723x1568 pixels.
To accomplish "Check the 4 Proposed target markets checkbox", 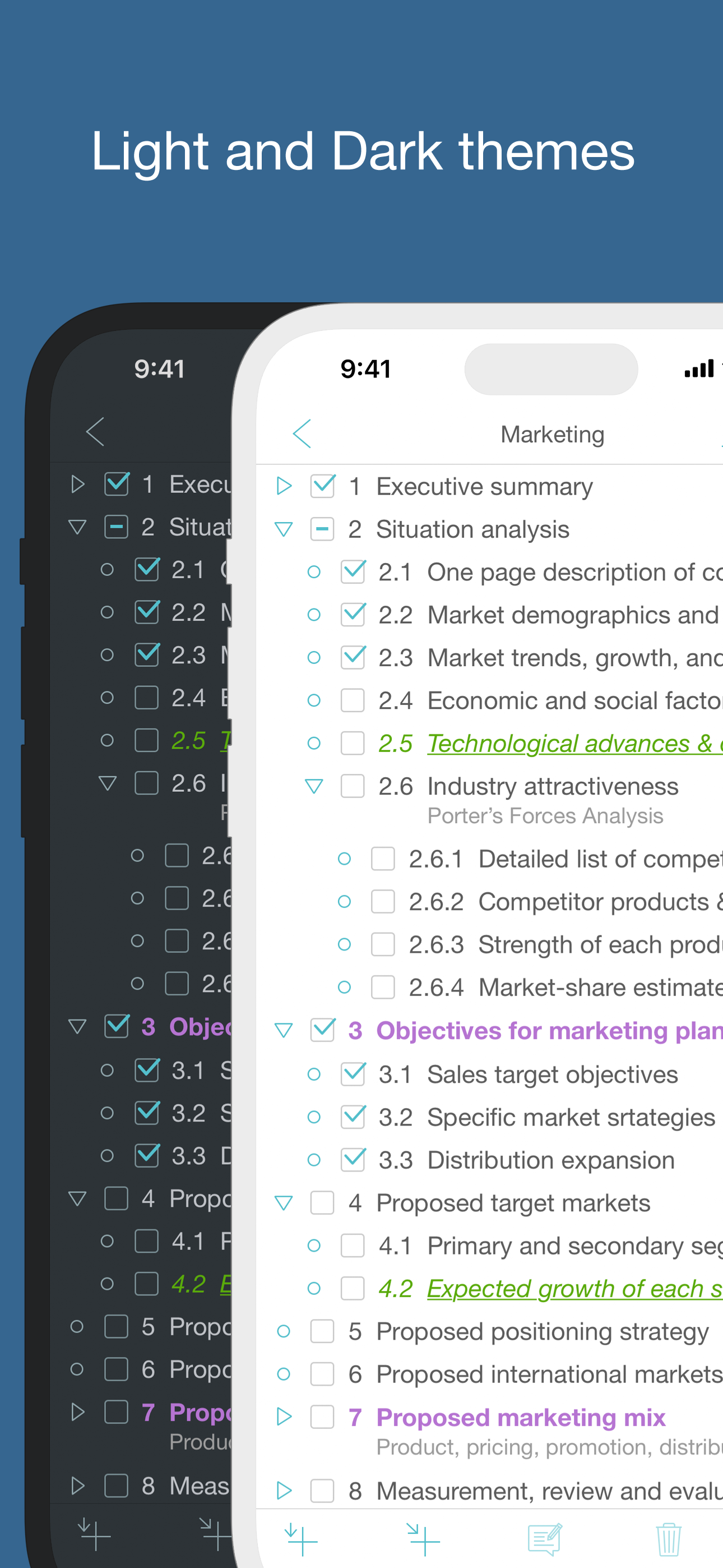I will tap(323, 1203).
